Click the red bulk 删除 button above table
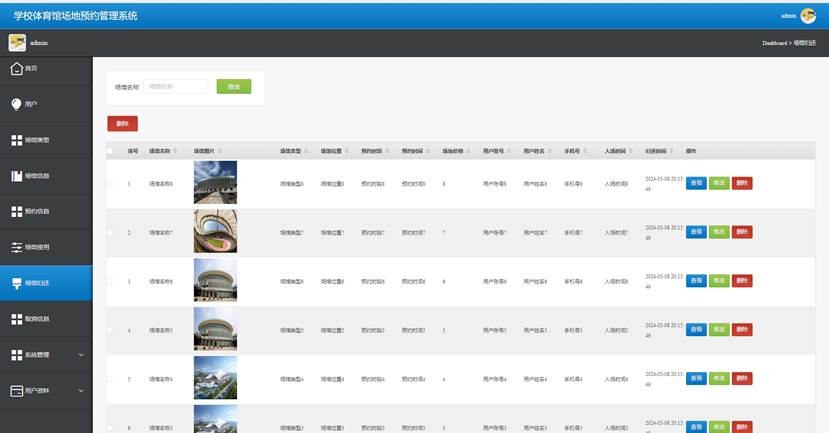Screen dimensions: 829x433 click(x=123, y=124)
